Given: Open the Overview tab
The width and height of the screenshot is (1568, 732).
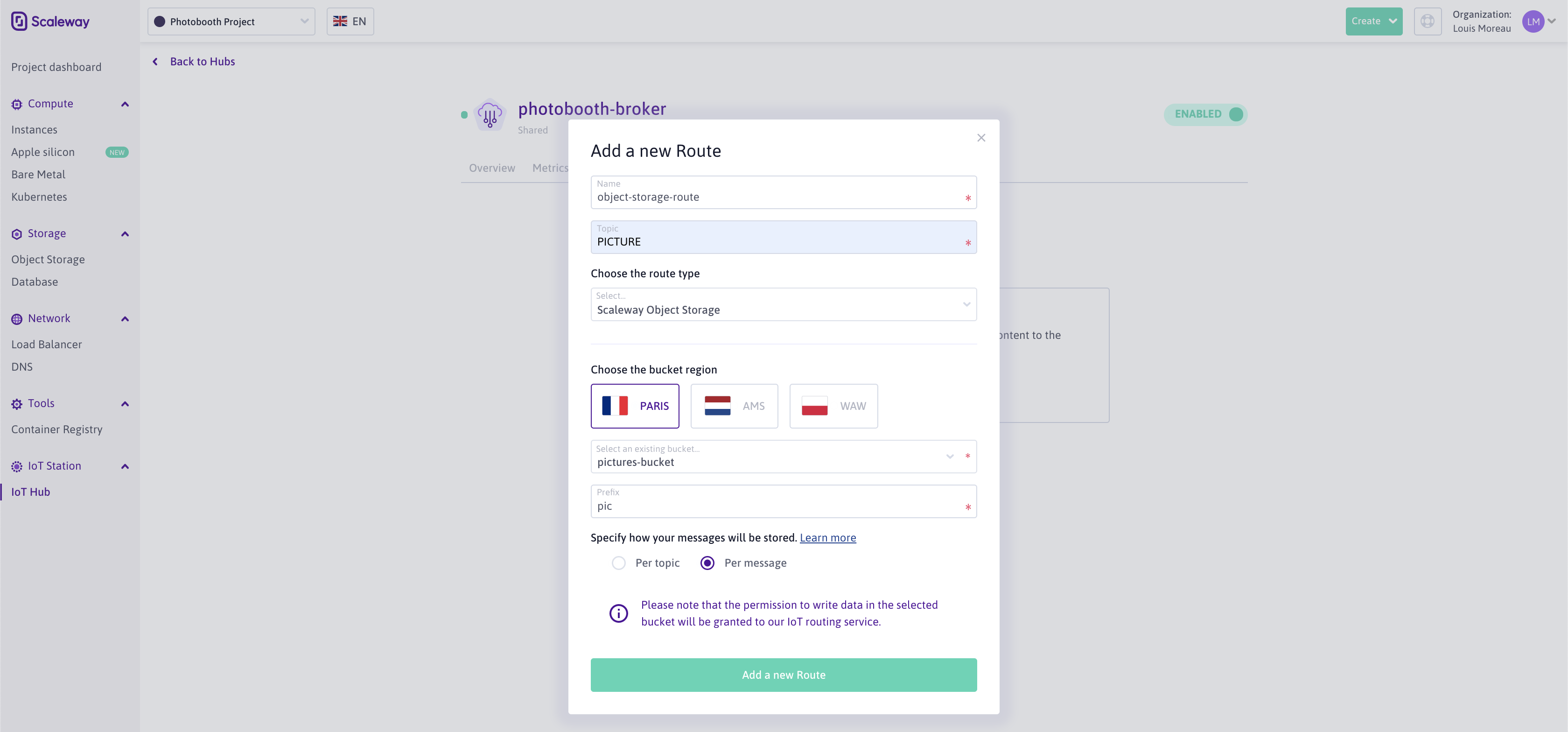Looking at the screenshot, I should click(x=492, y=167).
